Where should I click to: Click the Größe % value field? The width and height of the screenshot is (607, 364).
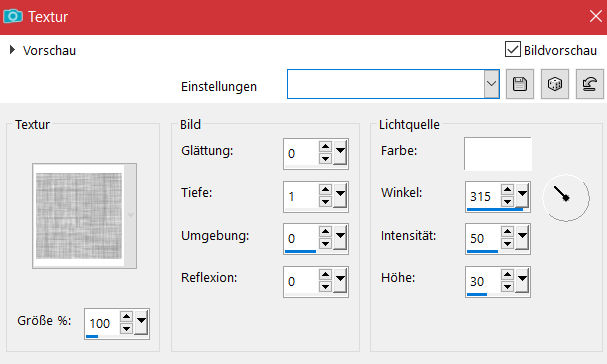(102, 323)
